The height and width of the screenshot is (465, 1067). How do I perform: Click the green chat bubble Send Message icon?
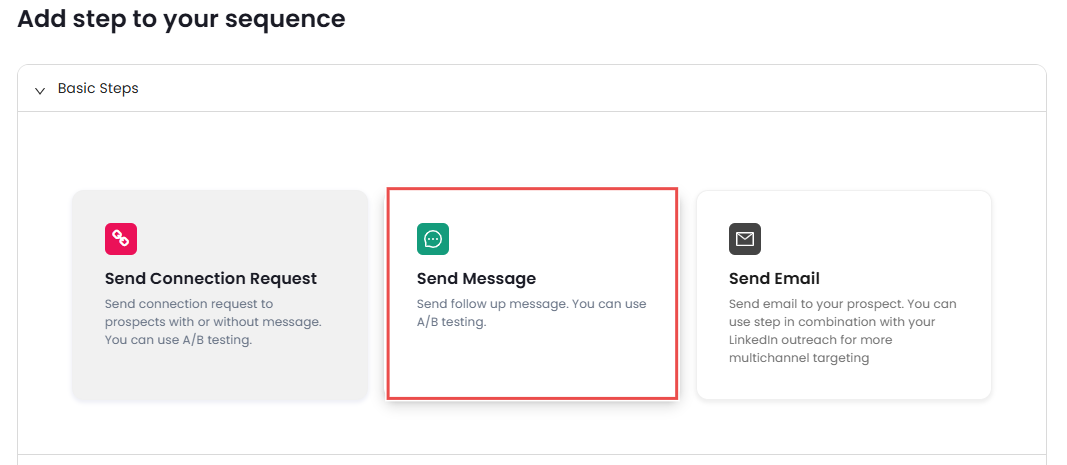pos(433,239)
